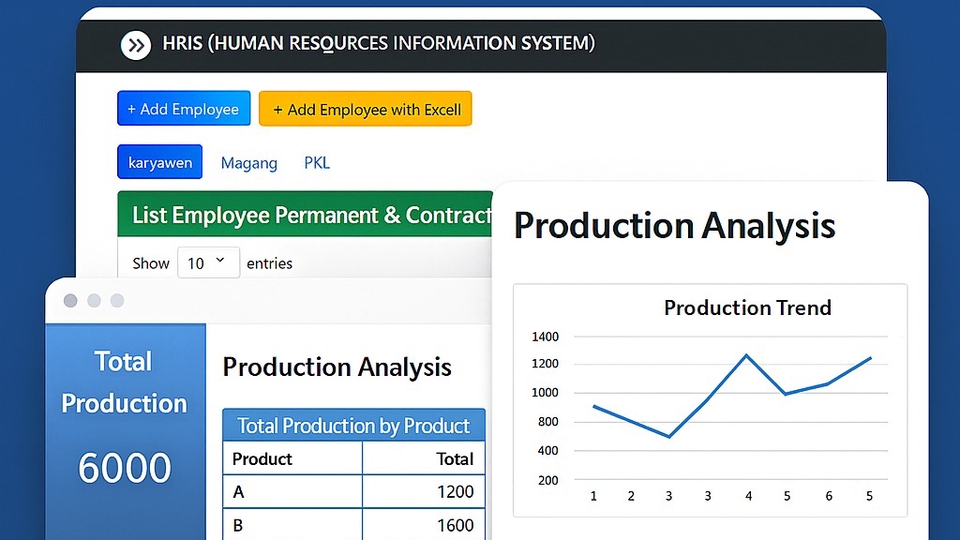Click the middle gray window dot
The width and height of the screenshot is (960, 540).
tap(94, 301)
